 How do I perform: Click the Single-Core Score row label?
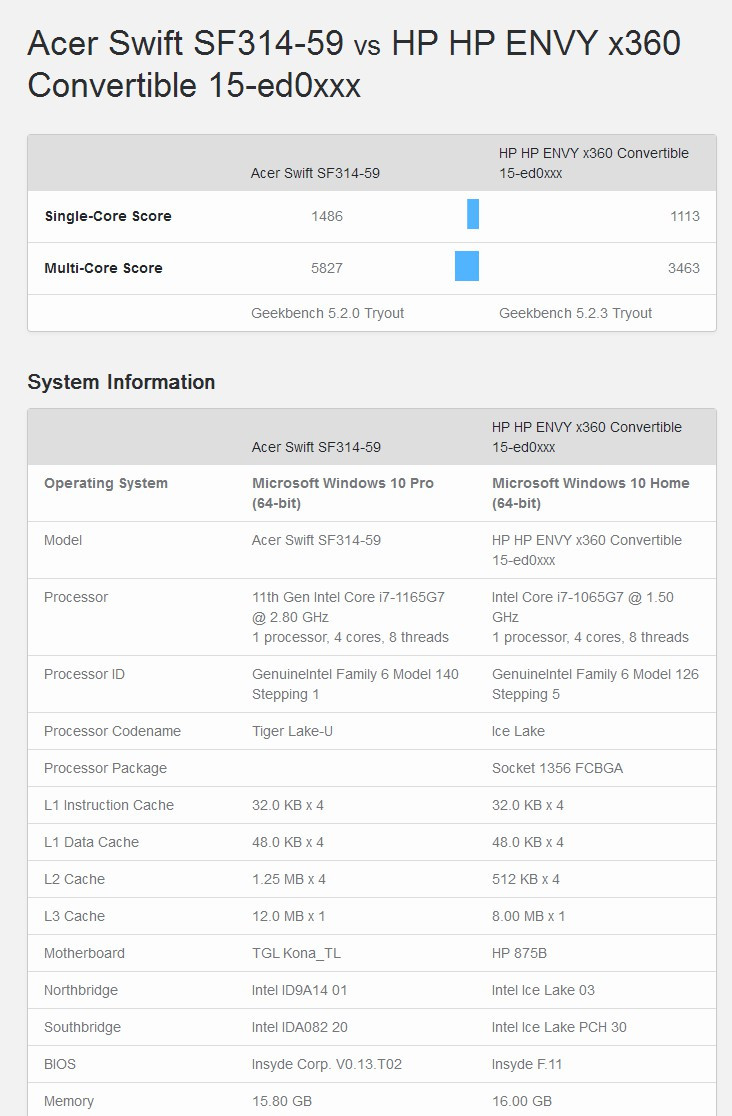tap(108, 216)
